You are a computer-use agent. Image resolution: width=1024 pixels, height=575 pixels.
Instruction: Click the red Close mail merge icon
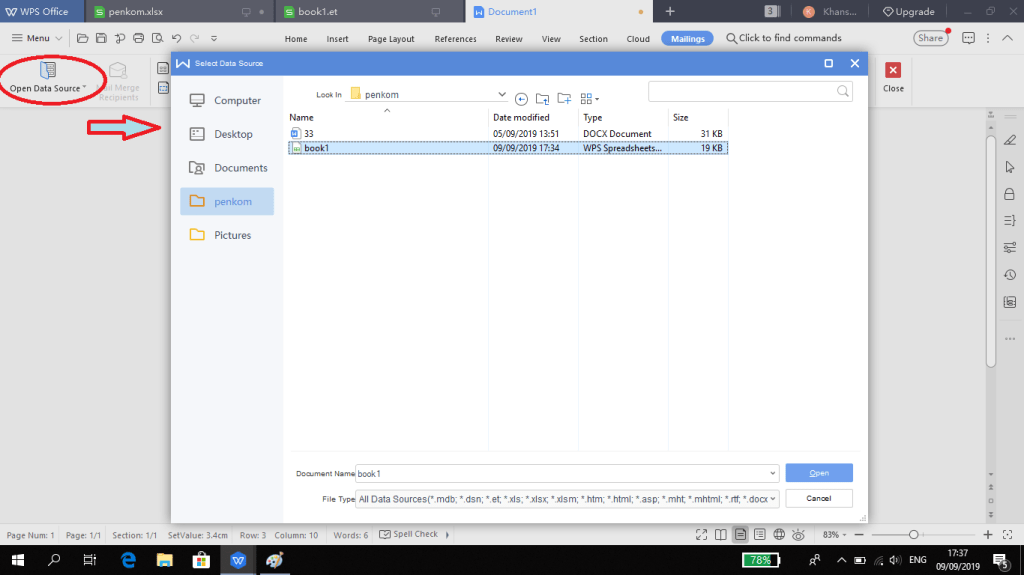coord(893,71)
